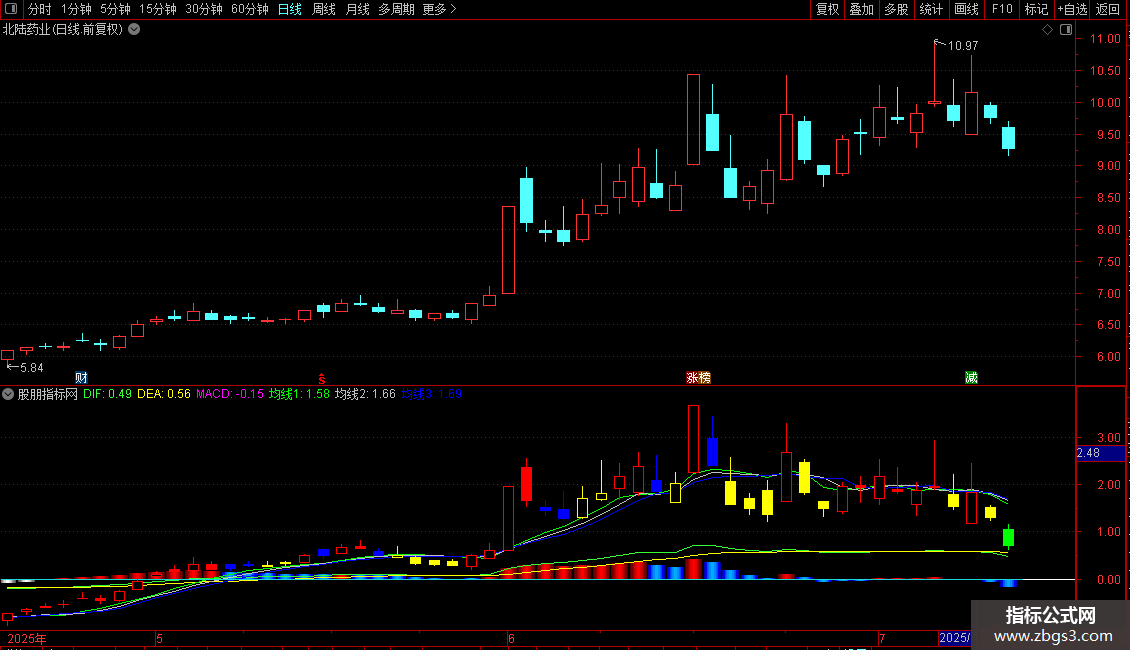Click the red $ event marker
This screenshot has height=650, width=1130.
pos(322,379)
